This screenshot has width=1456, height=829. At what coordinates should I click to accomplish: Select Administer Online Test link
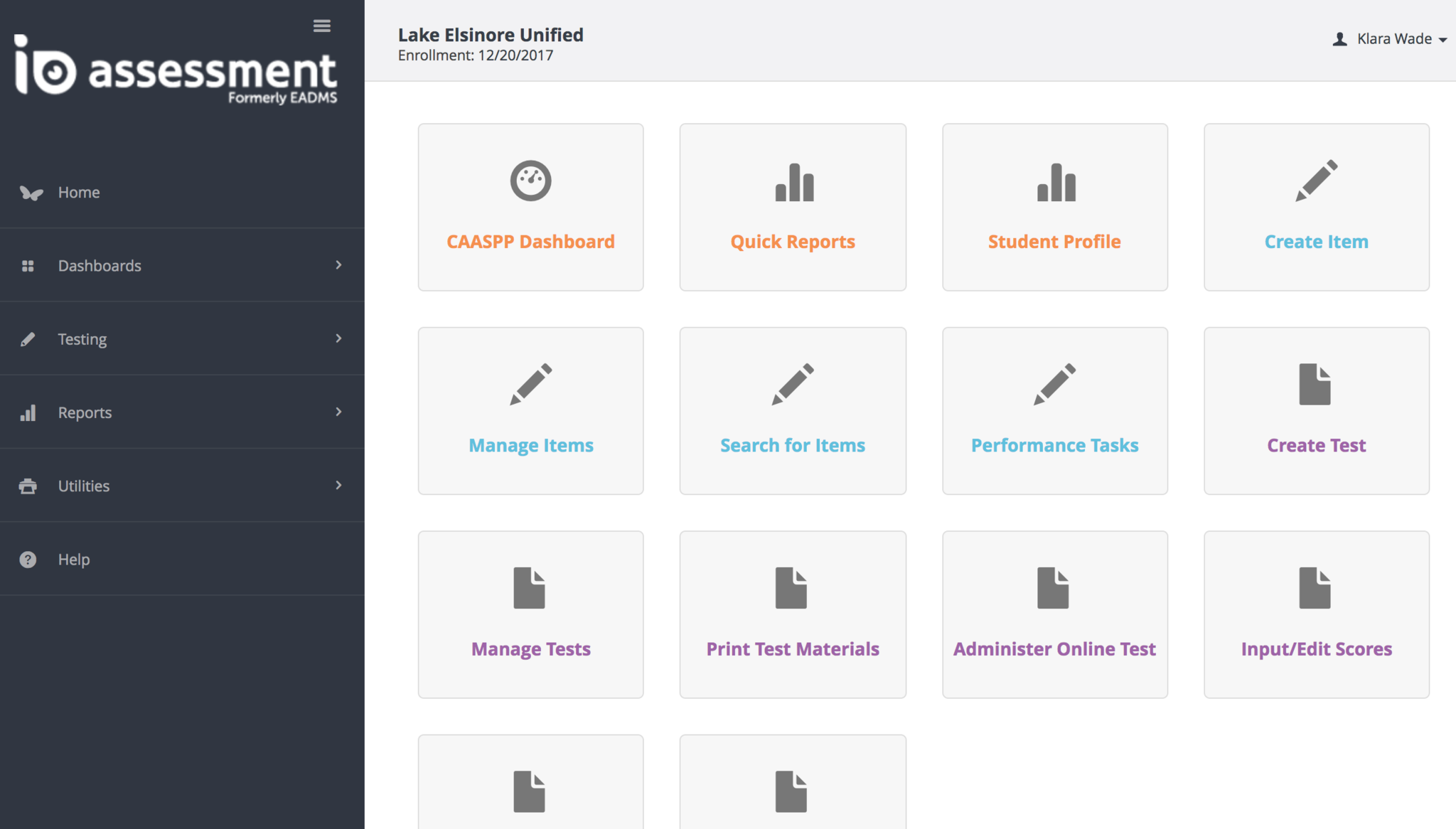(x=1054, y=649)
